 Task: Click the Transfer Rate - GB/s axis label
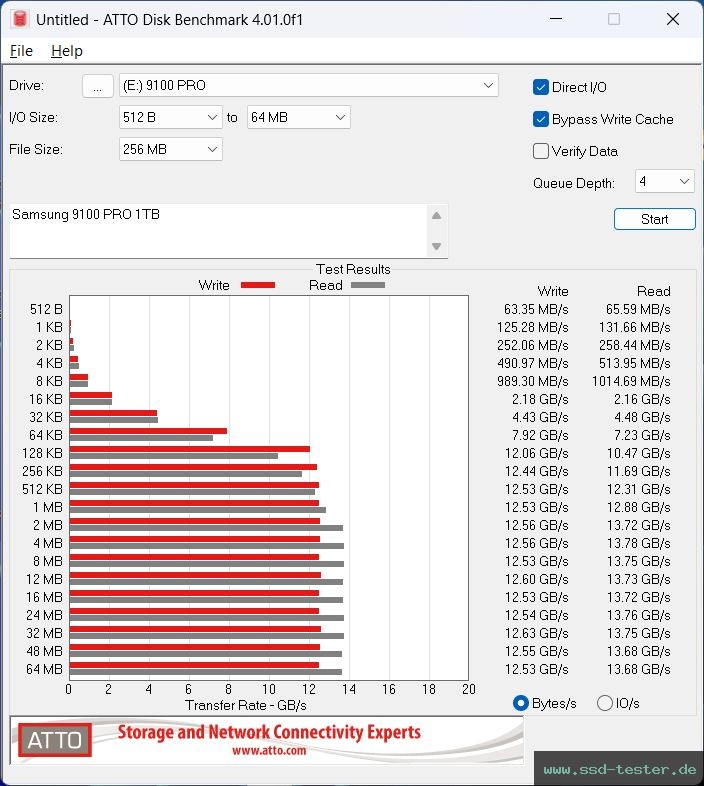(x=246, y=705)
